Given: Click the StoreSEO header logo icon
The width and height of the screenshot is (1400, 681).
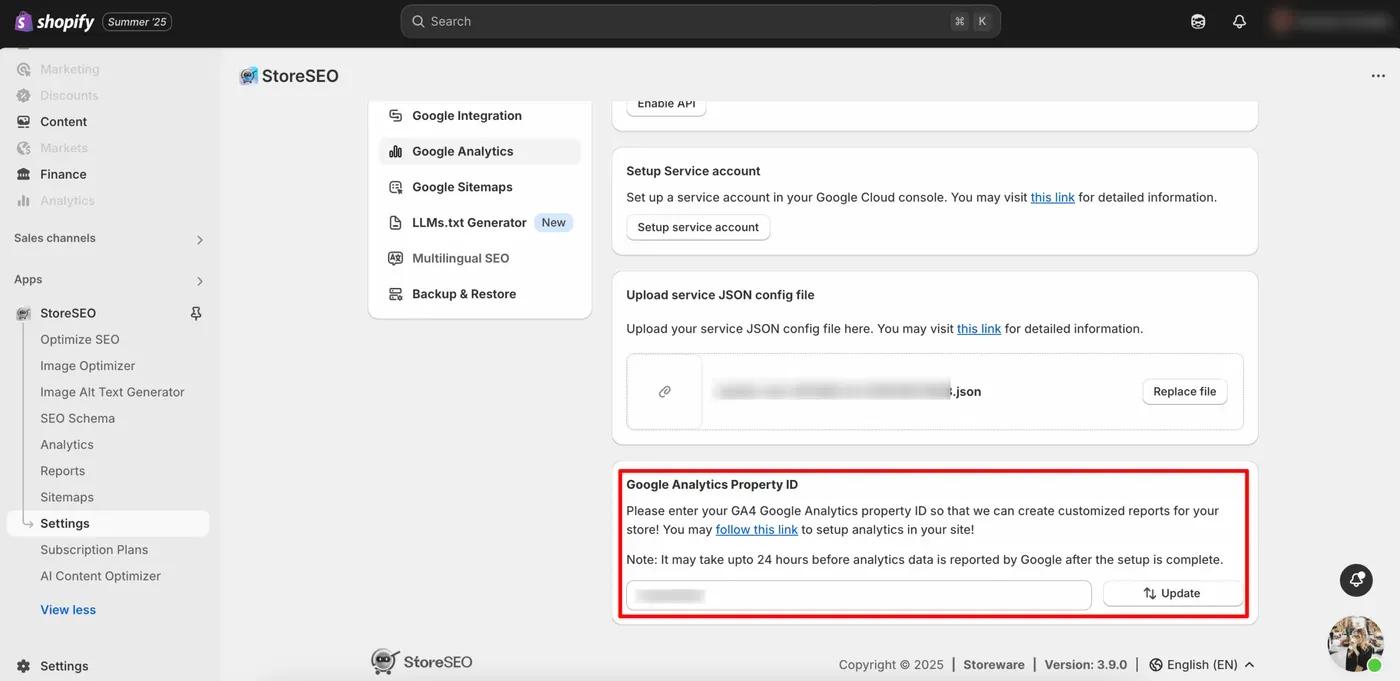Looking at the screenshot, I should point(249,76).
